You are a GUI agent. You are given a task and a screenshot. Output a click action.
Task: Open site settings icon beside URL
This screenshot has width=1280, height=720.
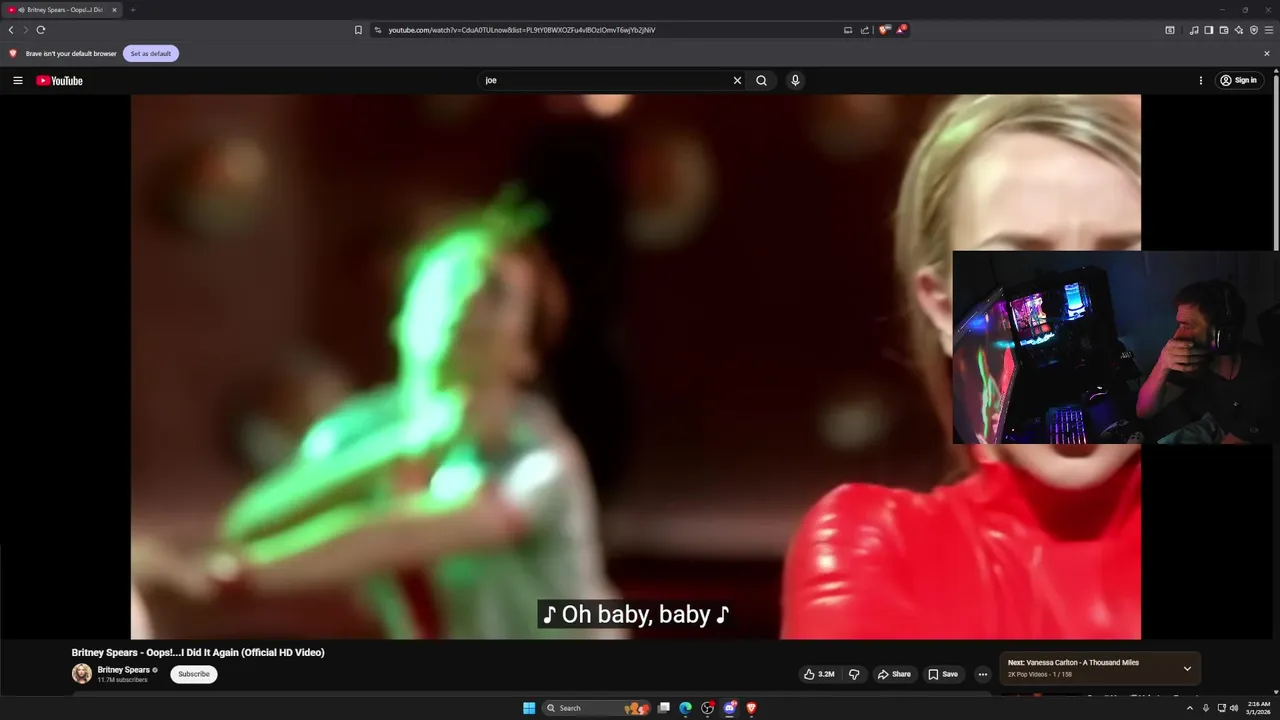(378, 30)
